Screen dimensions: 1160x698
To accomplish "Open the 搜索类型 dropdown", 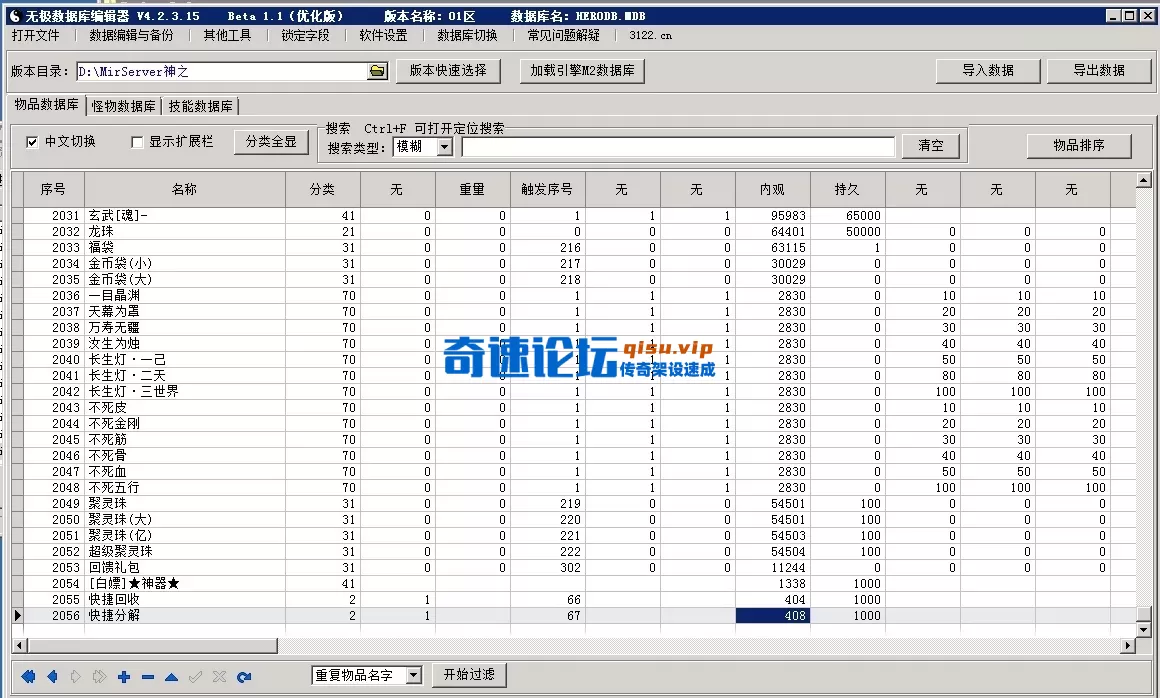I will point(445,147).
